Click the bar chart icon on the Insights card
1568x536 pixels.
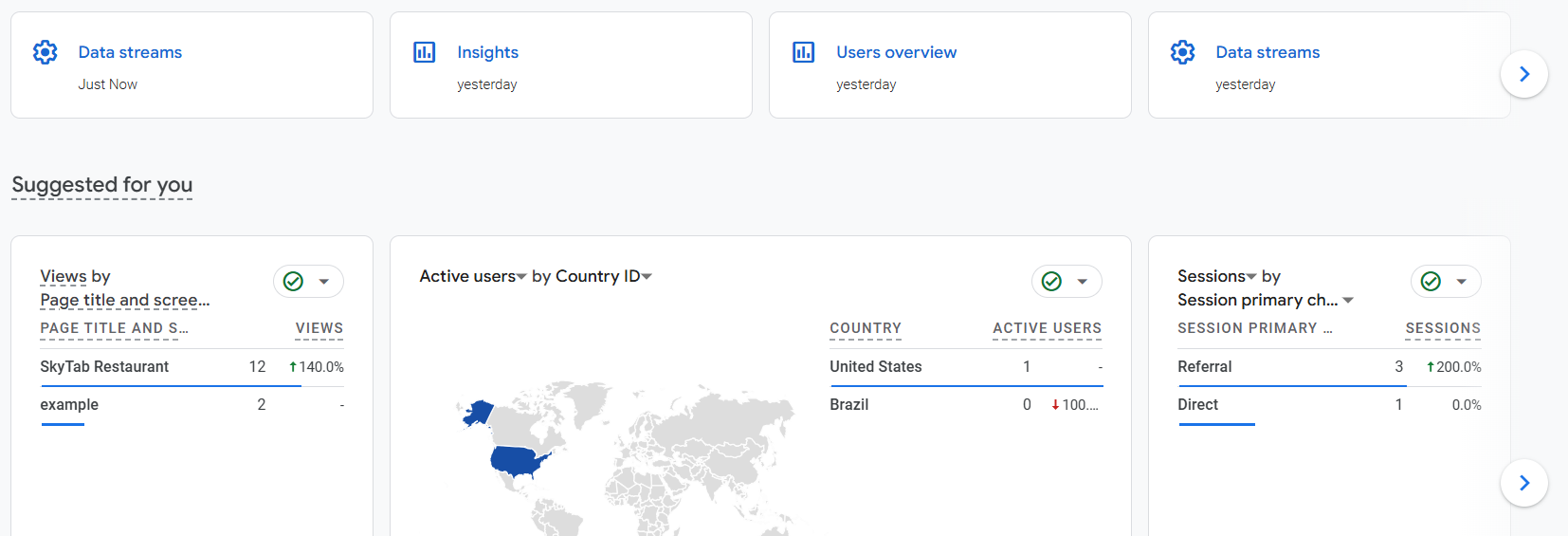click(425, 52)
